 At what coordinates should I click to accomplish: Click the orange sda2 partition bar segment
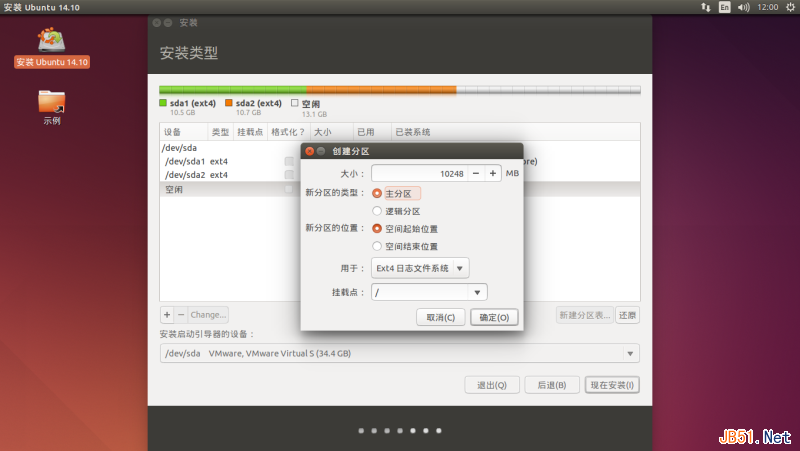point(381,90)
